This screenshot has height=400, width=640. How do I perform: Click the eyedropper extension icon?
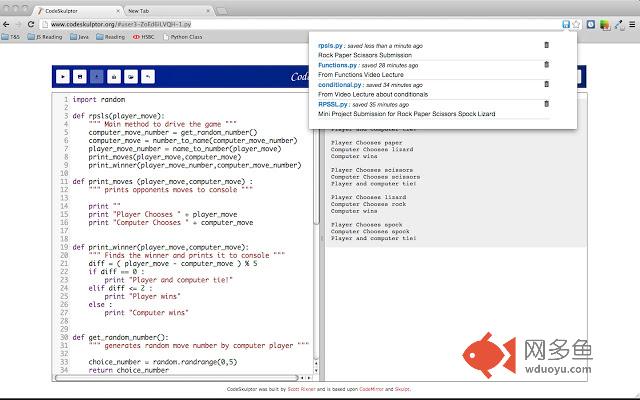click(x=619, y=25)
